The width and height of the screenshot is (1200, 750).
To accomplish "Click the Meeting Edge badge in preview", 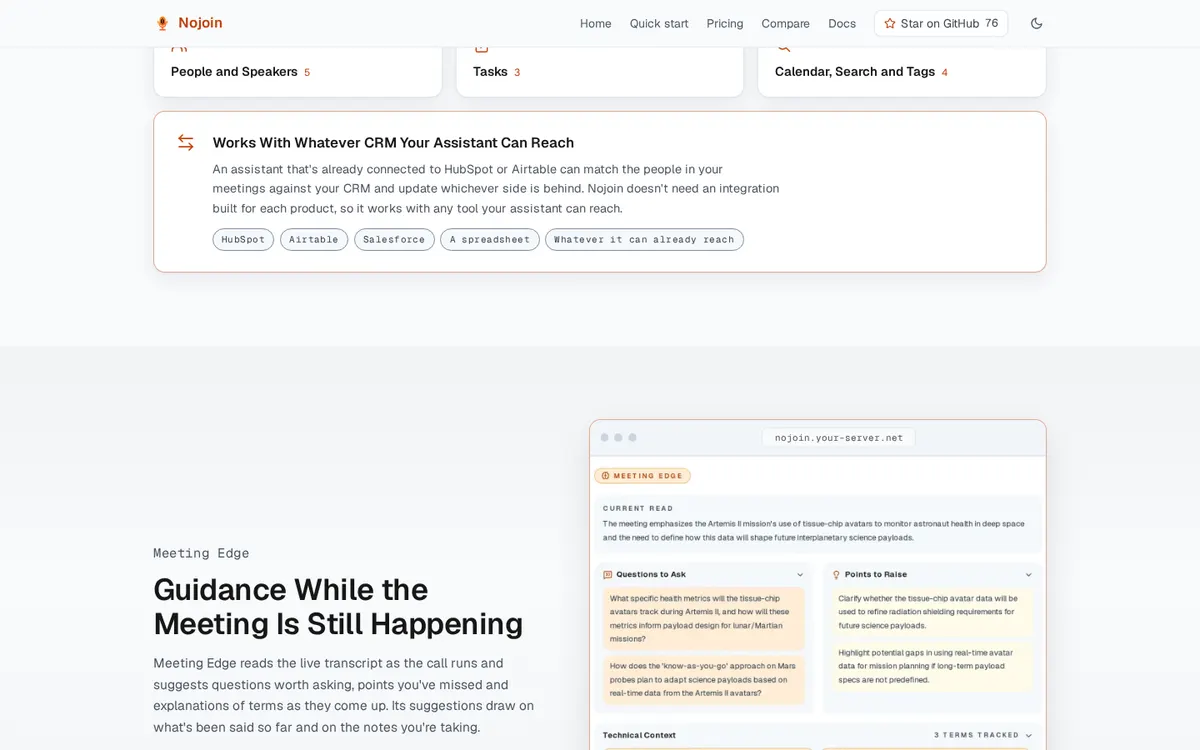I will point(642,476).
